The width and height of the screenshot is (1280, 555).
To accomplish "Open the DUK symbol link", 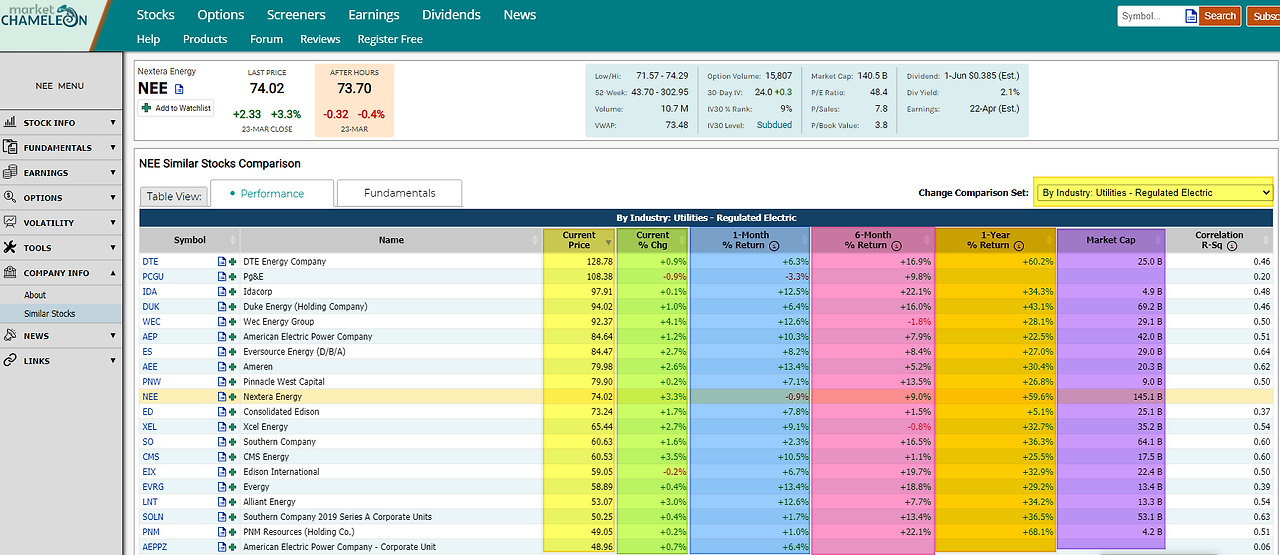I will pyautogui.click(x=150, y=307).
